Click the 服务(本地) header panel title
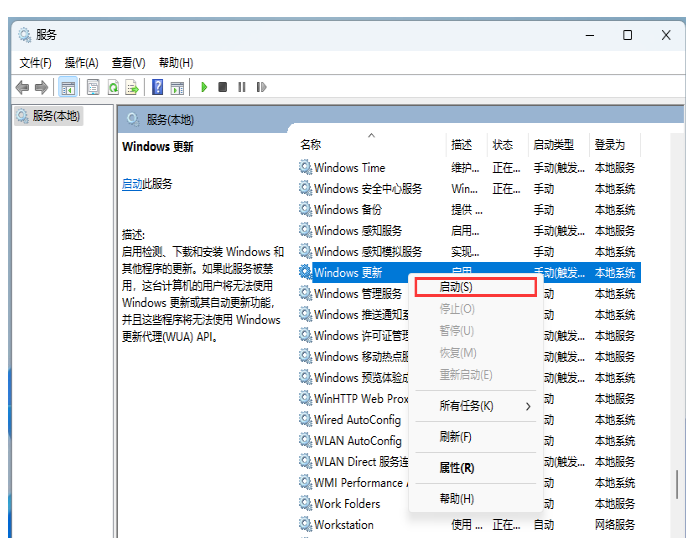The image size is (686, 538). pyautogui.click(x=170, y=119)
